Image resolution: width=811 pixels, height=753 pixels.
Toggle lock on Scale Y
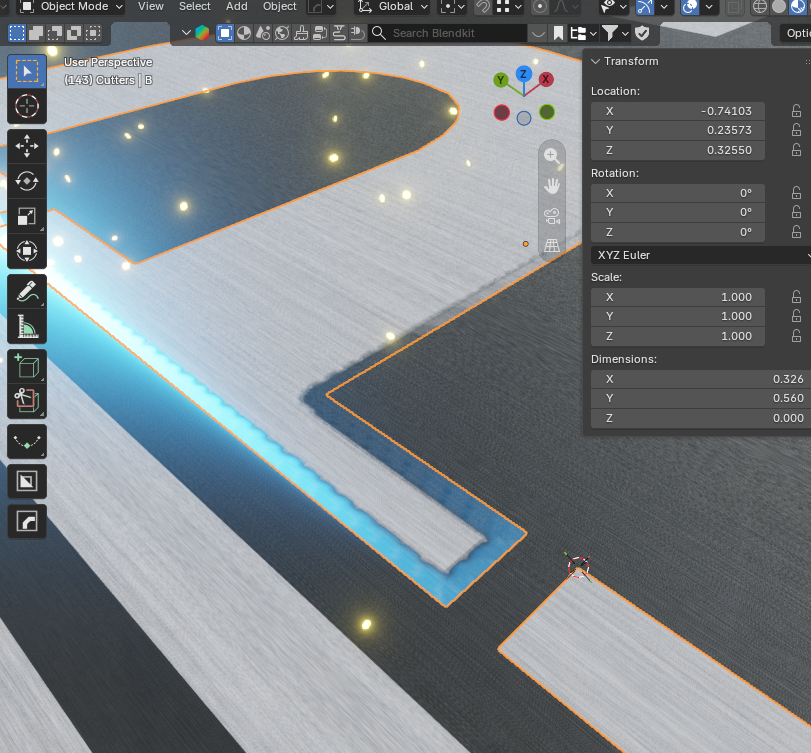coord(797,316)
